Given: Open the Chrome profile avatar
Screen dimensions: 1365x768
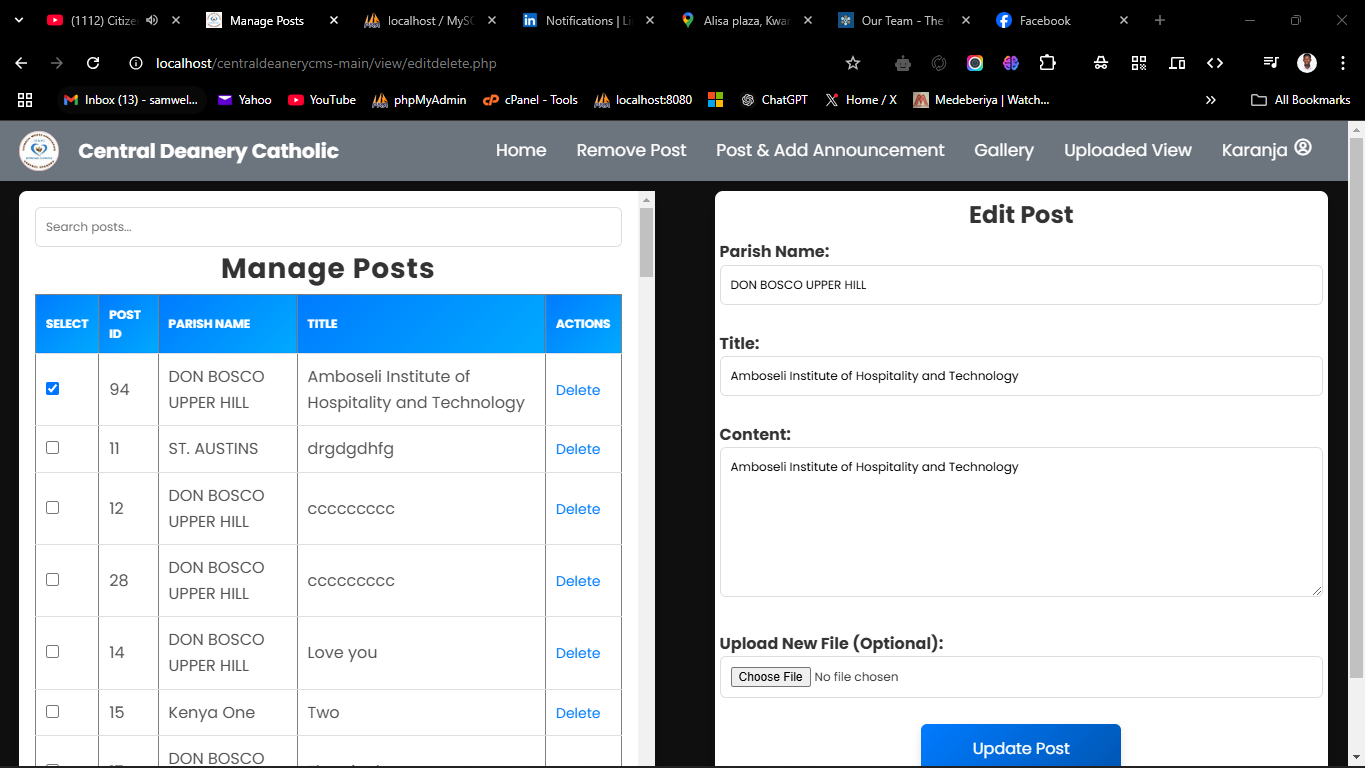Looking at the screenshot, I should [x=1307, y=63].
